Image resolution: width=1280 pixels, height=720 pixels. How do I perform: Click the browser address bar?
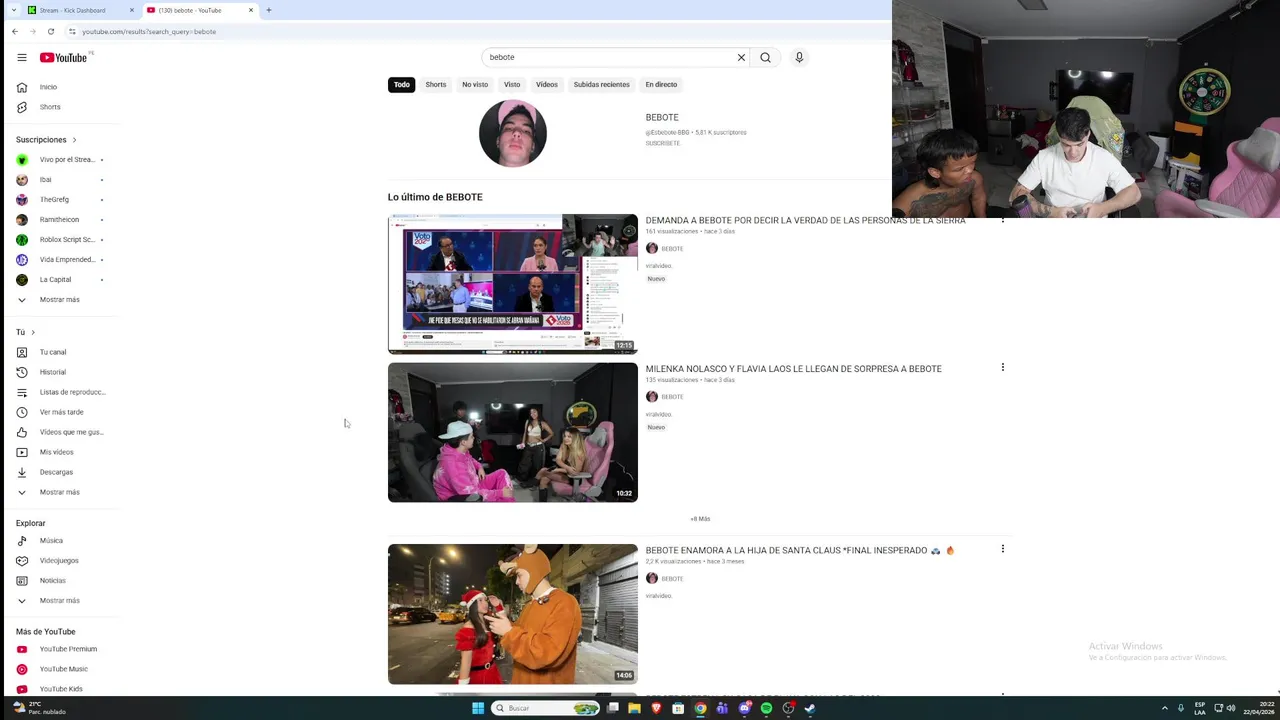coord(480,31)
